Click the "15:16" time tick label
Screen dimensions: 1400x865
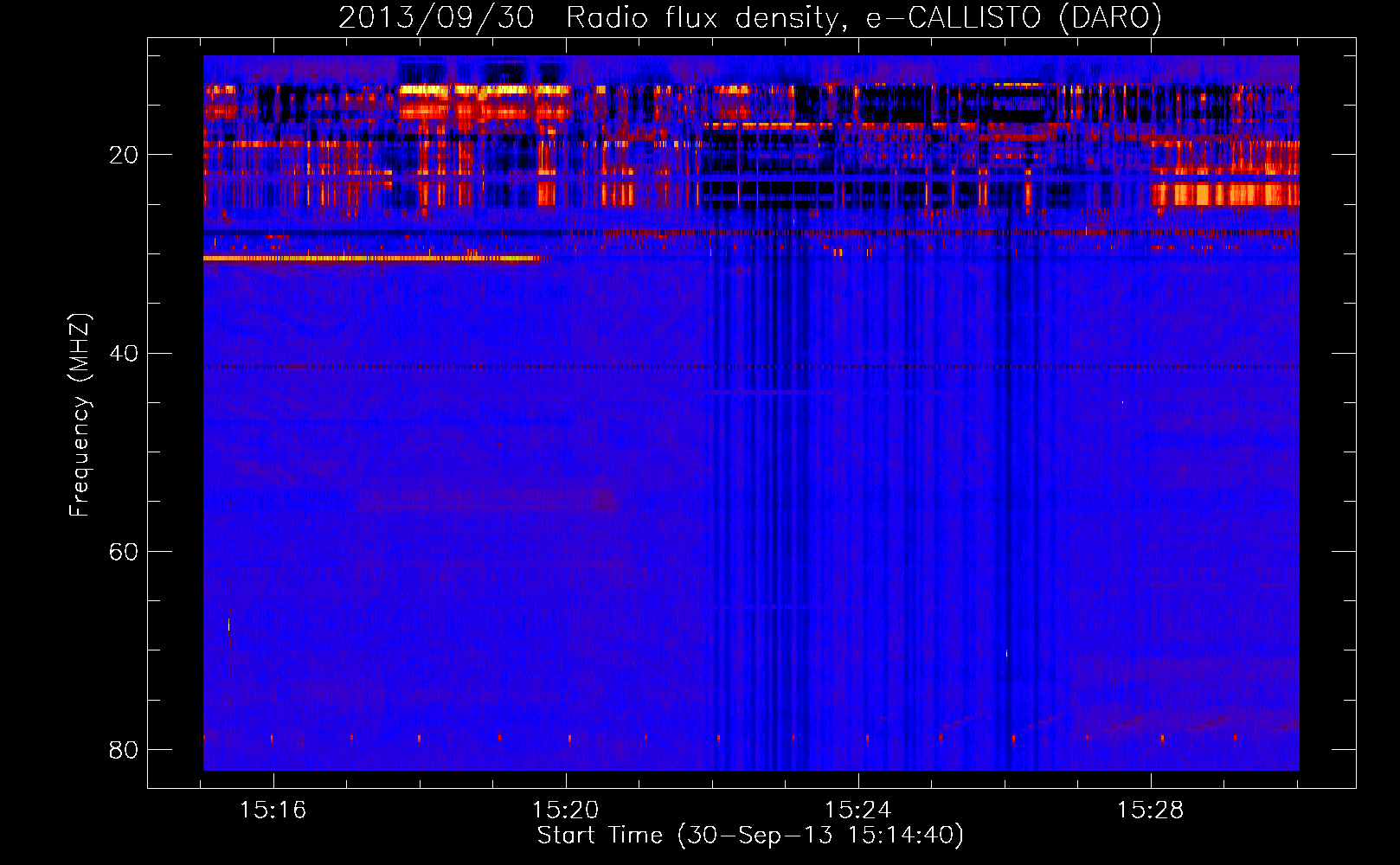pyautogui.click(x=273, y=811)
